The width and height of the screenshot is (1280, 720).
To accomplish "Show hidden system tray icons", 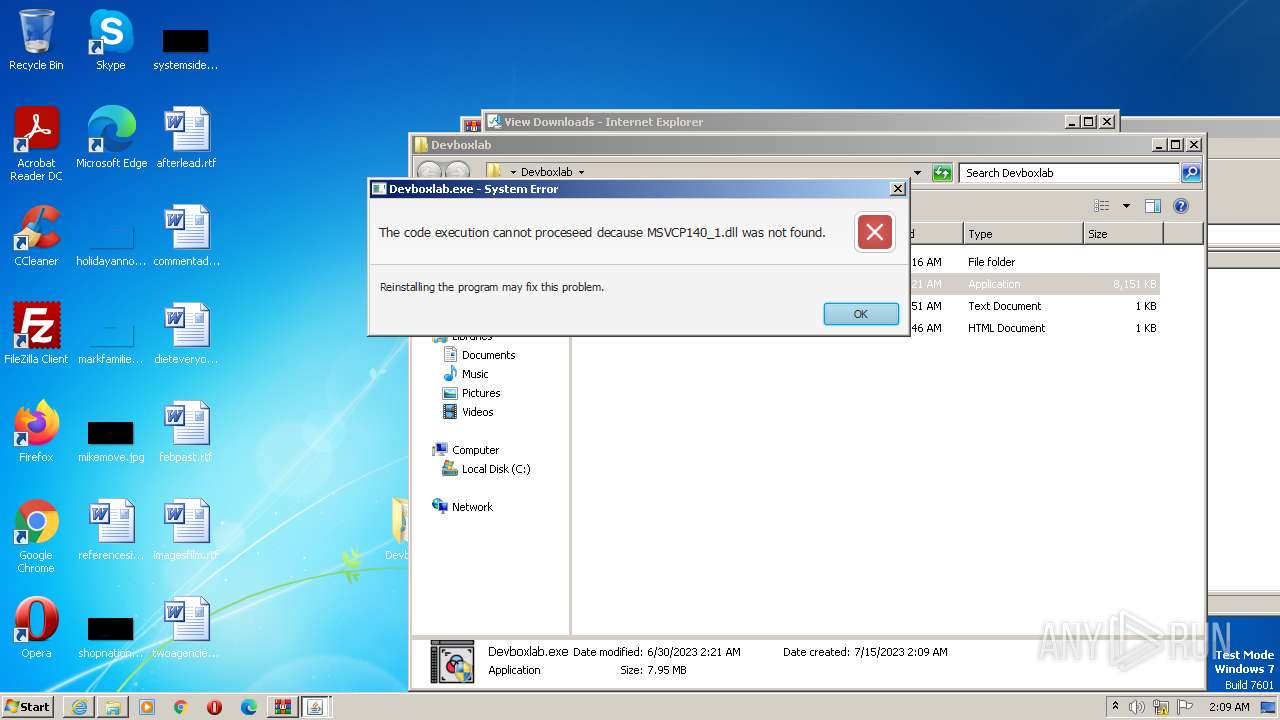I will tap(1115, 706).
